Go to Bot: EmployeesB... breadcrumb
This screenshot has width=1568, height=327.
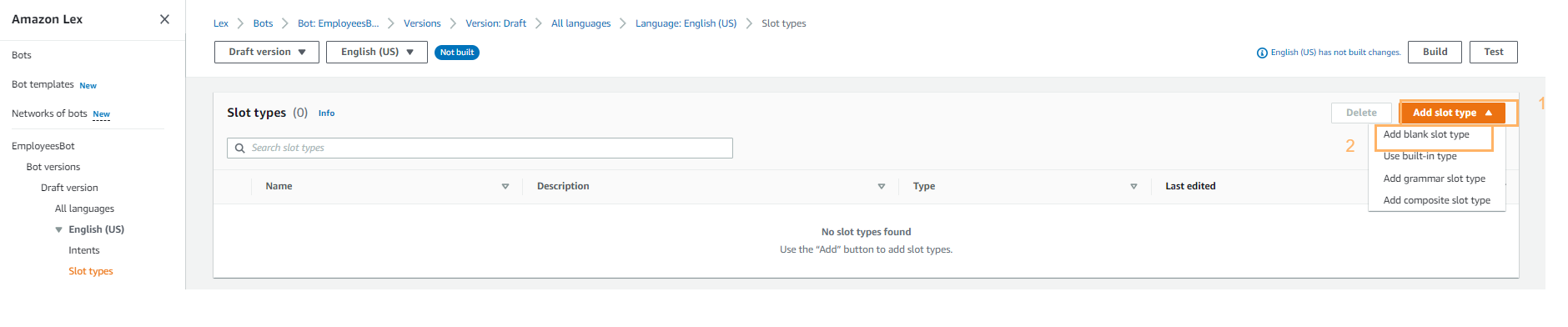tap(339, 23)
